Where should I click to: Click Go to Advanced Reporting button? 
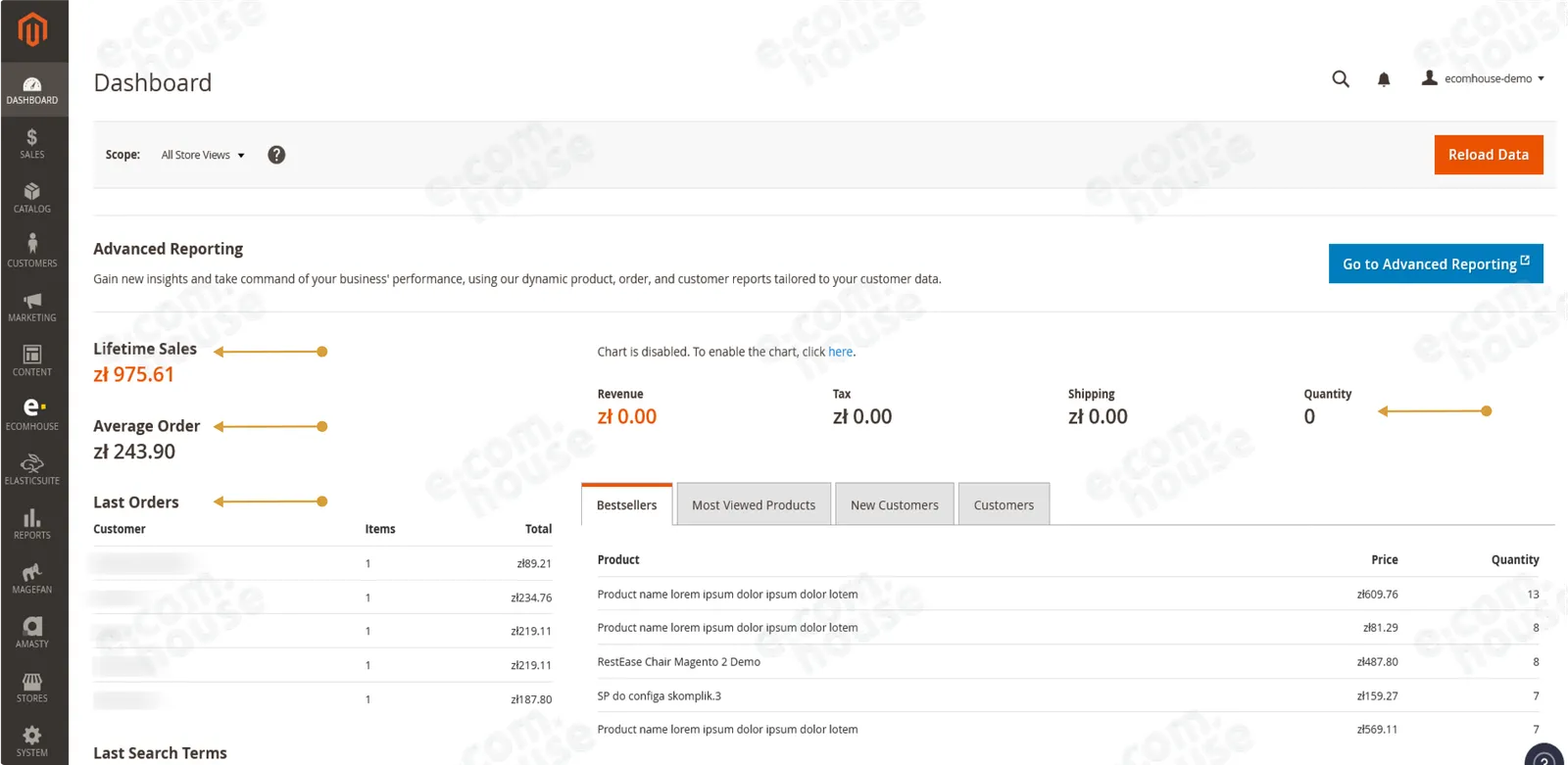(1436, 263)
